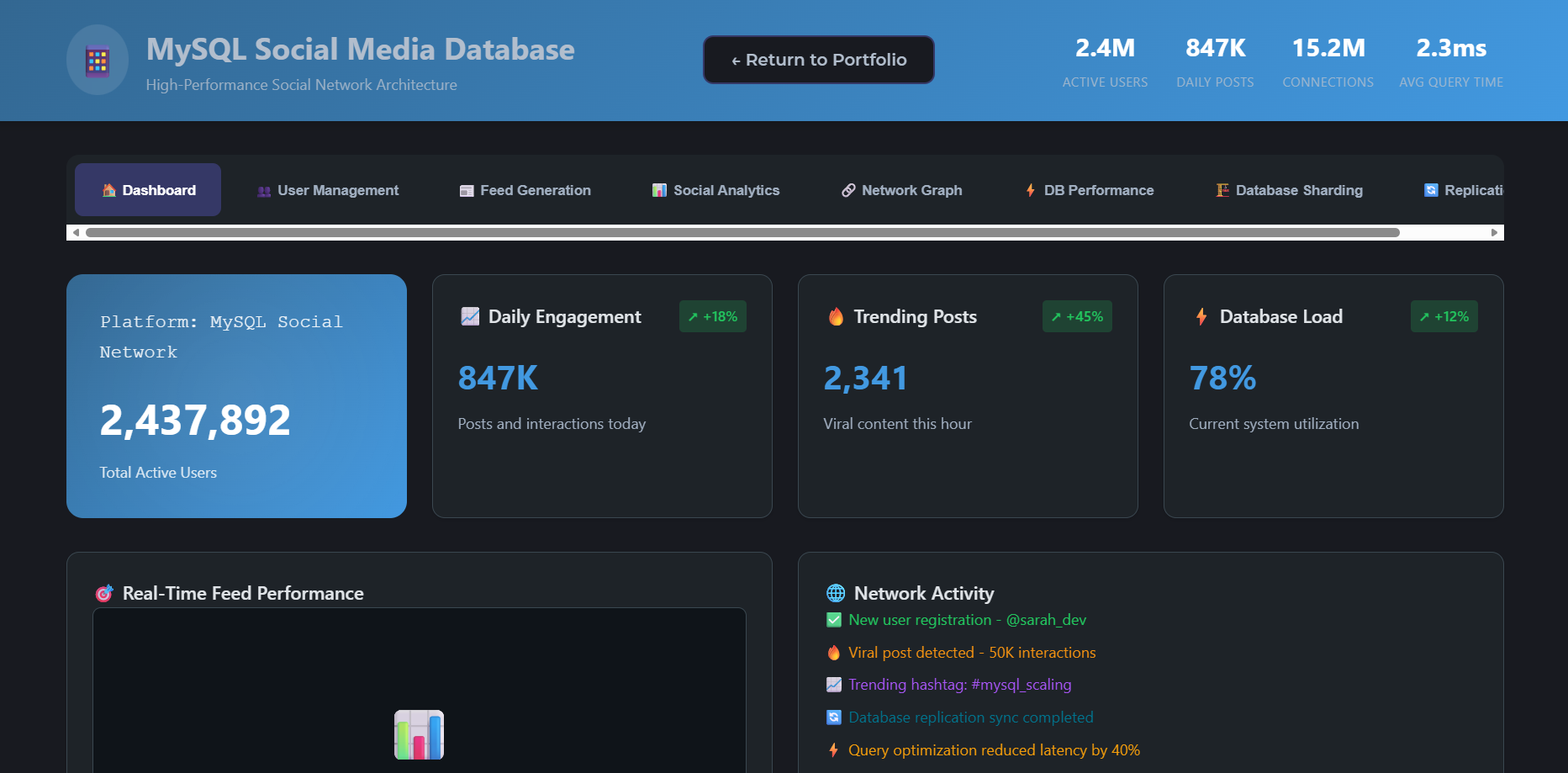Click the Return to Portfolio button
The image size is (1568, 773).
tap(818, 60)
